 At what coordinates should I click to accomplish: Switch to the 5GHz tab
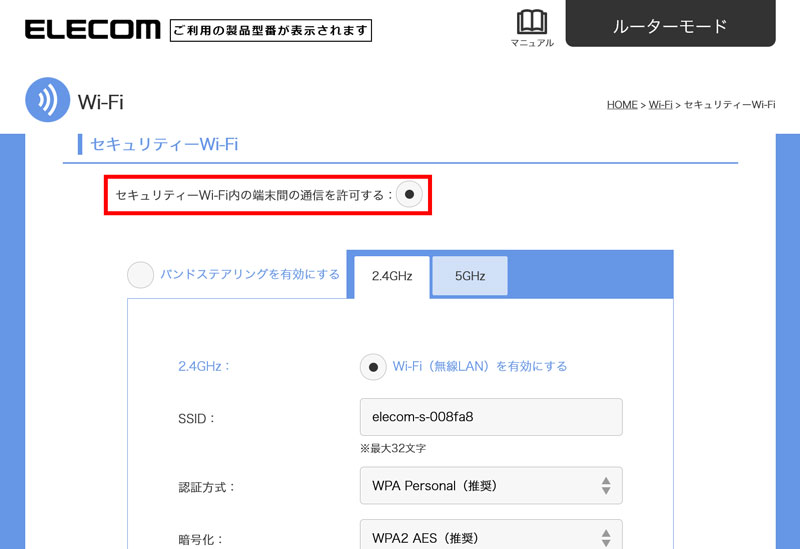tap(470, 276)
